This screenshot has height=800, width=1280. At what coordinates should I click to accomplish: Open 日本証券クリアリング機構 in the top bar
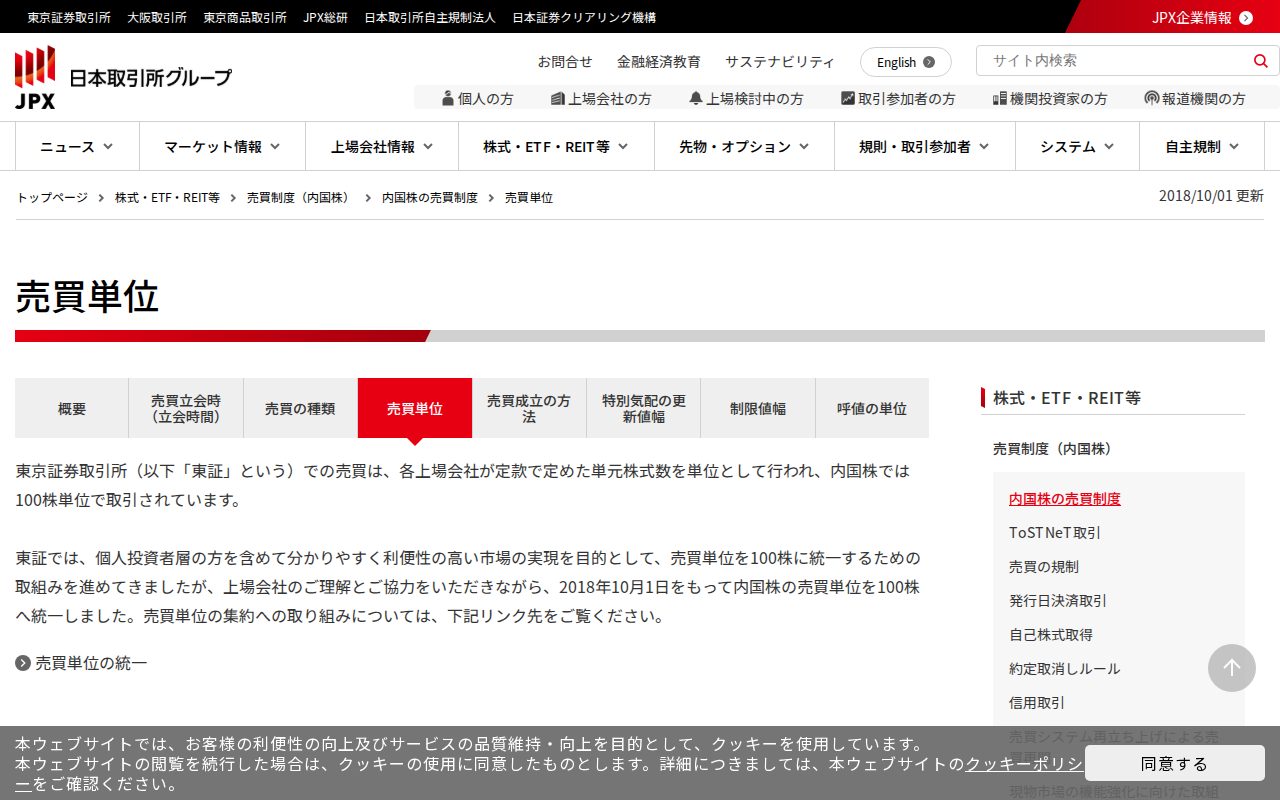coord(584,17)
